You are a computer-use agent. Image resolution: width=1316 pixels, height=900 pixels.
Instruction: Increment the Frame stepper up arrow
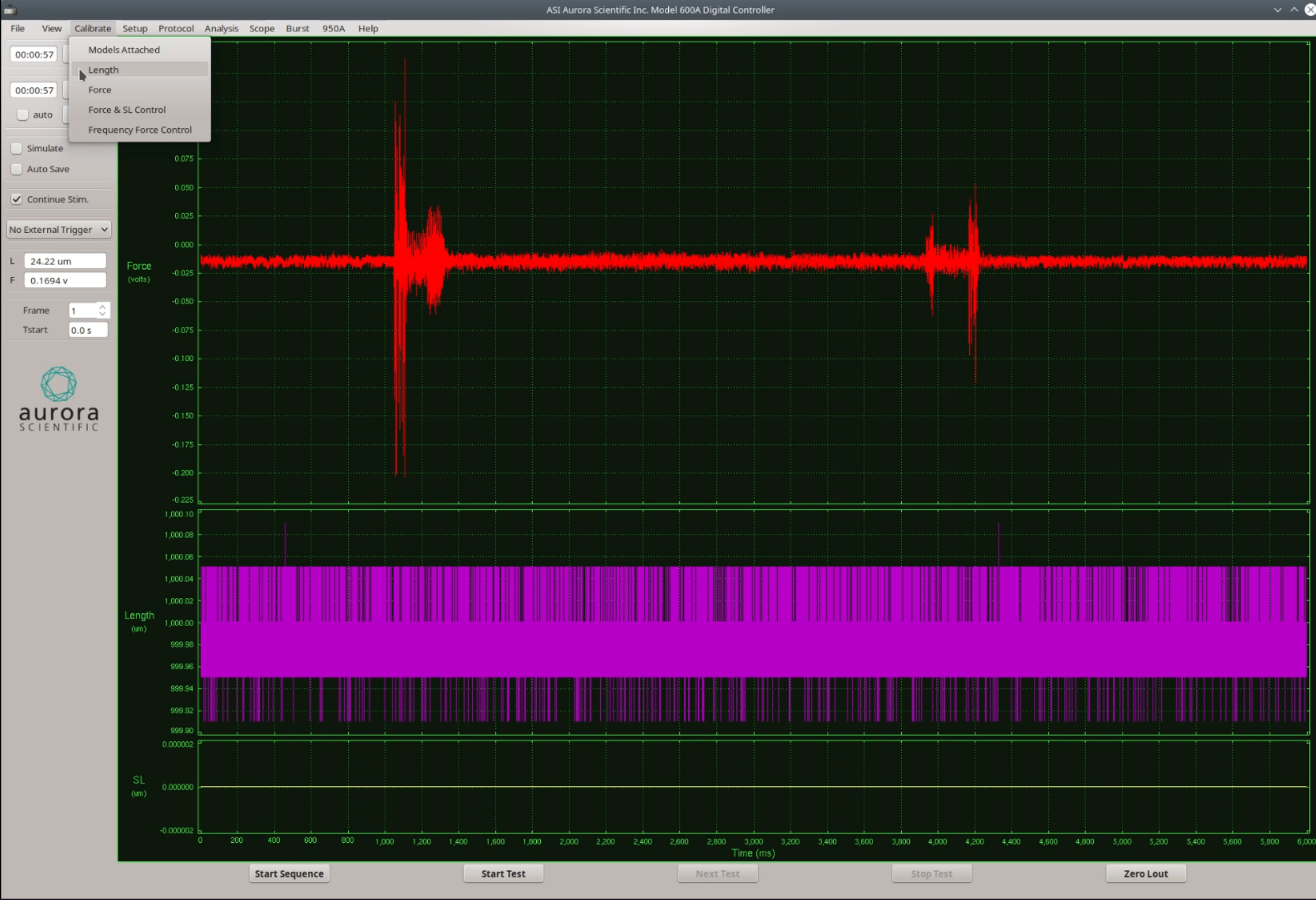point(102,307)
